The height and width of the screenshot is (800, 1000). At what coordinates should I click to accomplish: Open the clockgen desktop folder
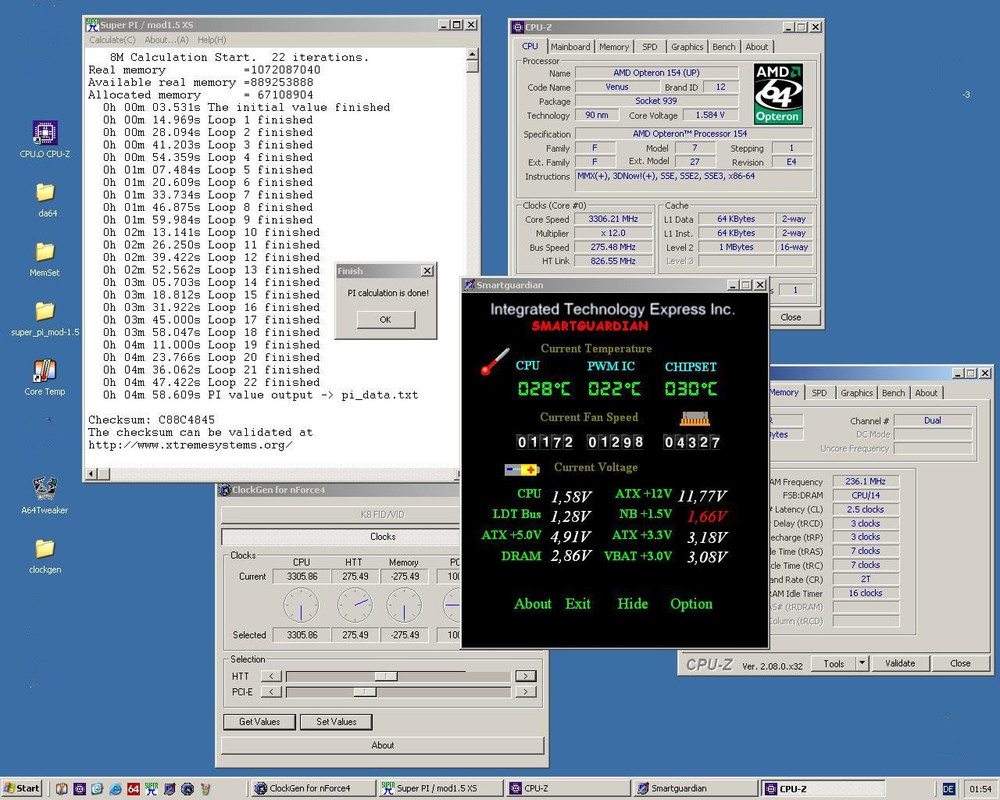pyautogui.click(x=45, y=548)
